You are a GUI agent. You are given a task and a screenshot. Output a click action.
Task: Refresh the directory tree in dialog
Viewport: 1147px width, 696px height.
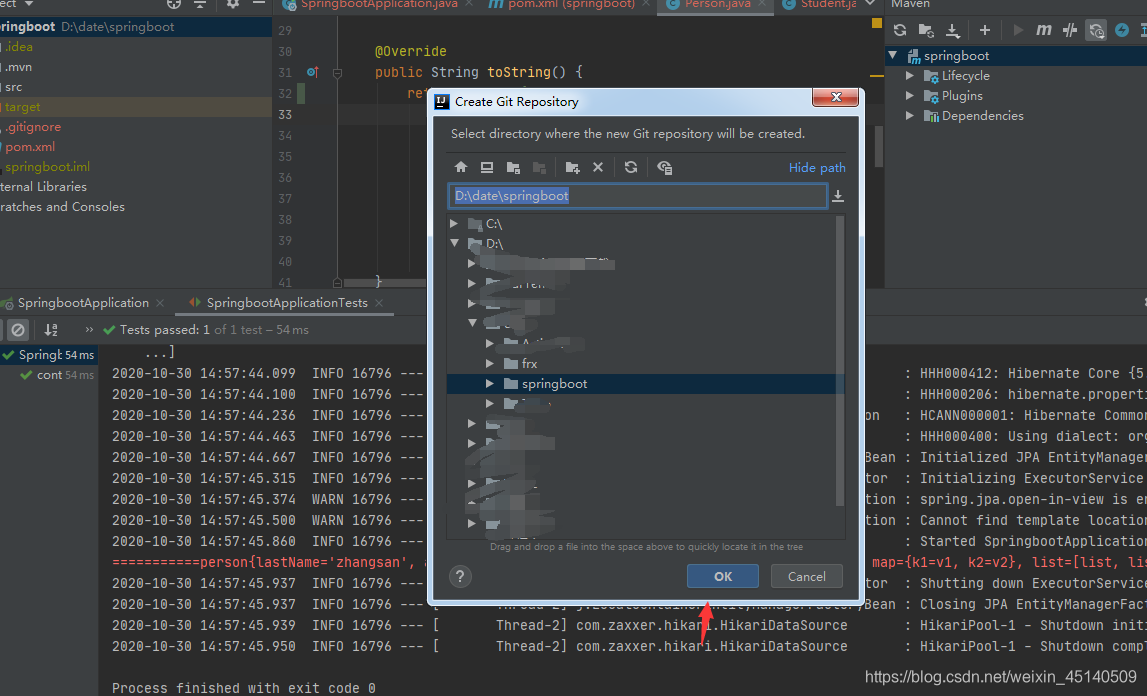631,167
